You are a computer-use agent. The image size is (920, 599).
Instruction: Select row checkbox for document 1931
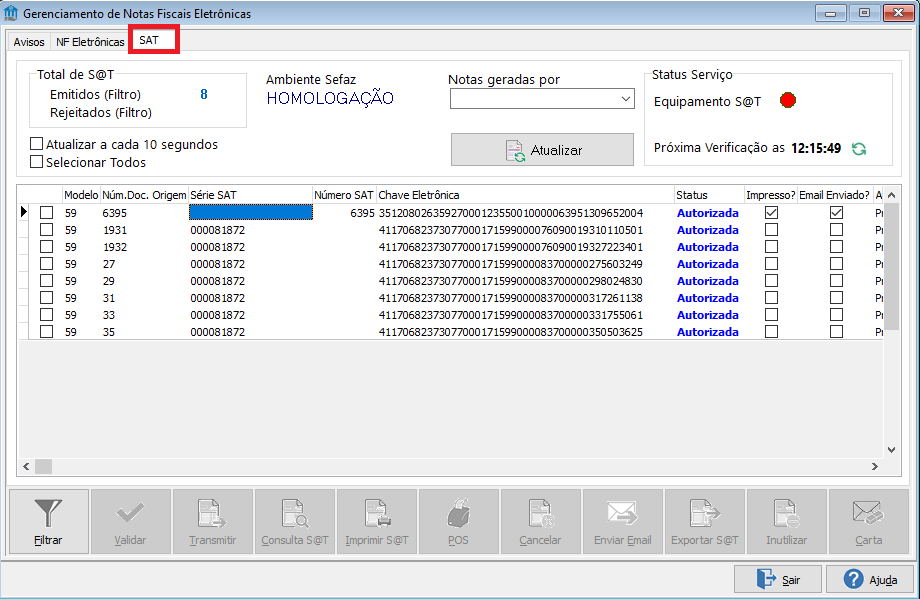point(46,229)
